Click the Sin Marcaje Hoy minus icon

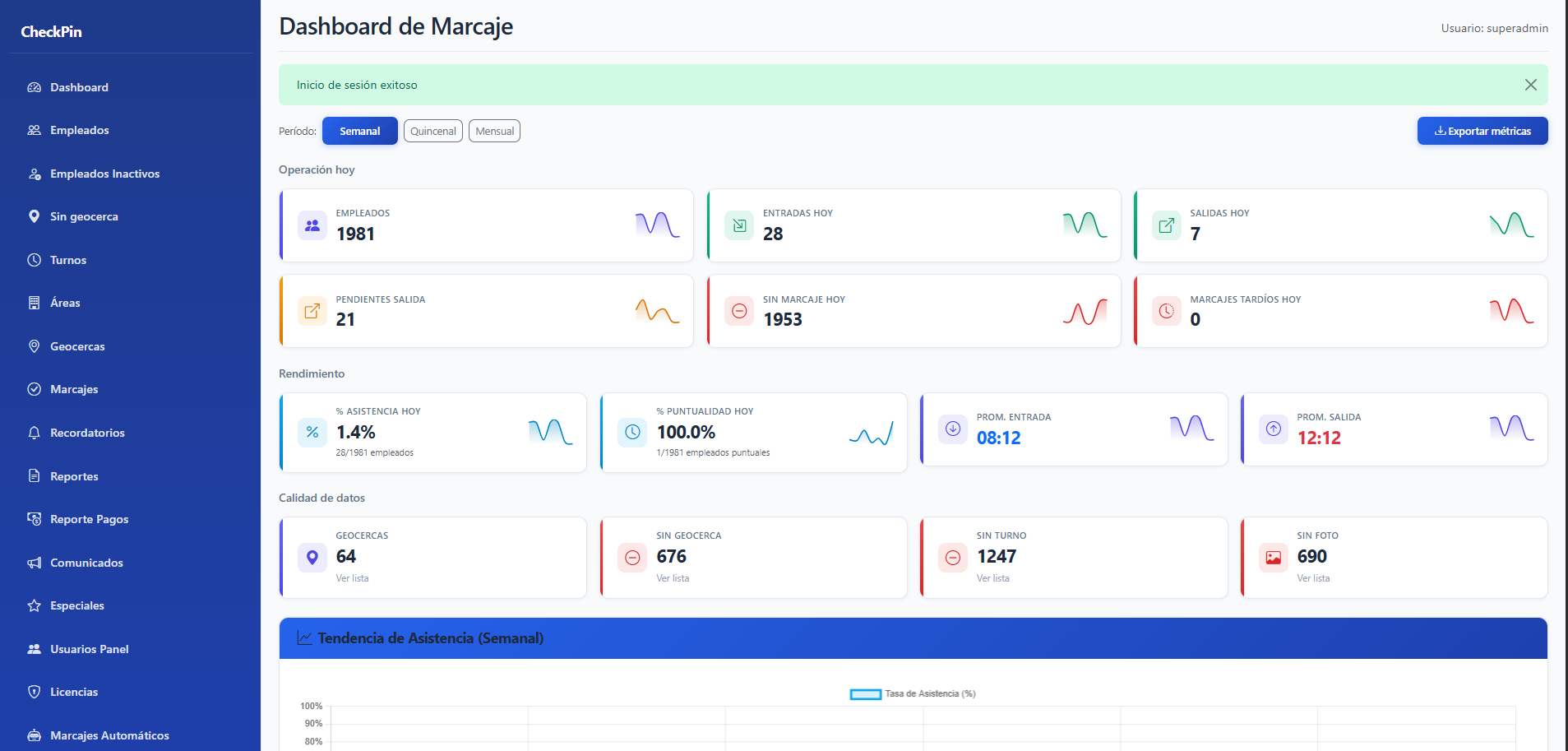[739, 311]
